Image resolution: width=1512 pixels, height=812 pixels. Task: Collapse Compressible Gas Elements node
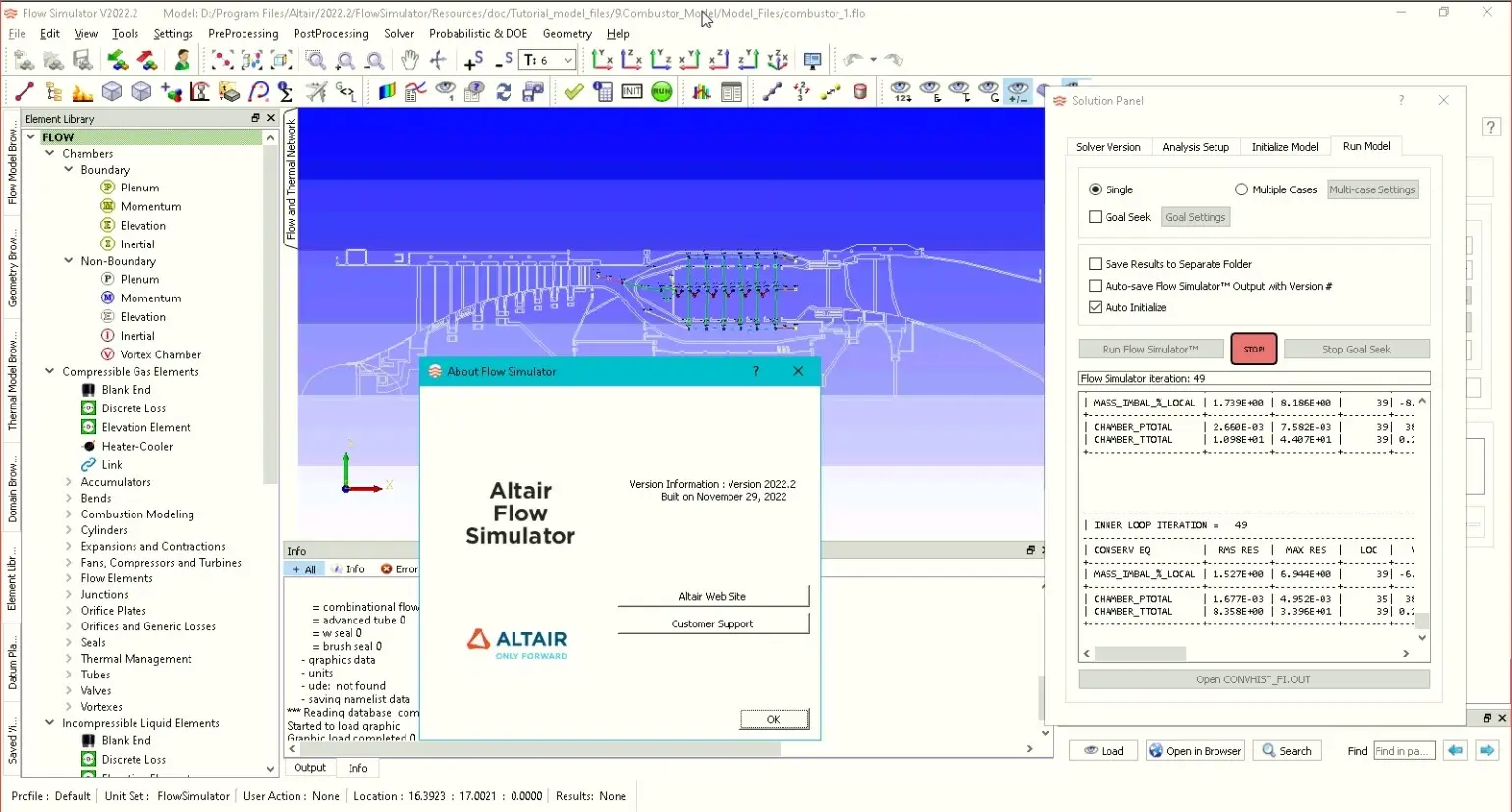click(x=49, y=371)
